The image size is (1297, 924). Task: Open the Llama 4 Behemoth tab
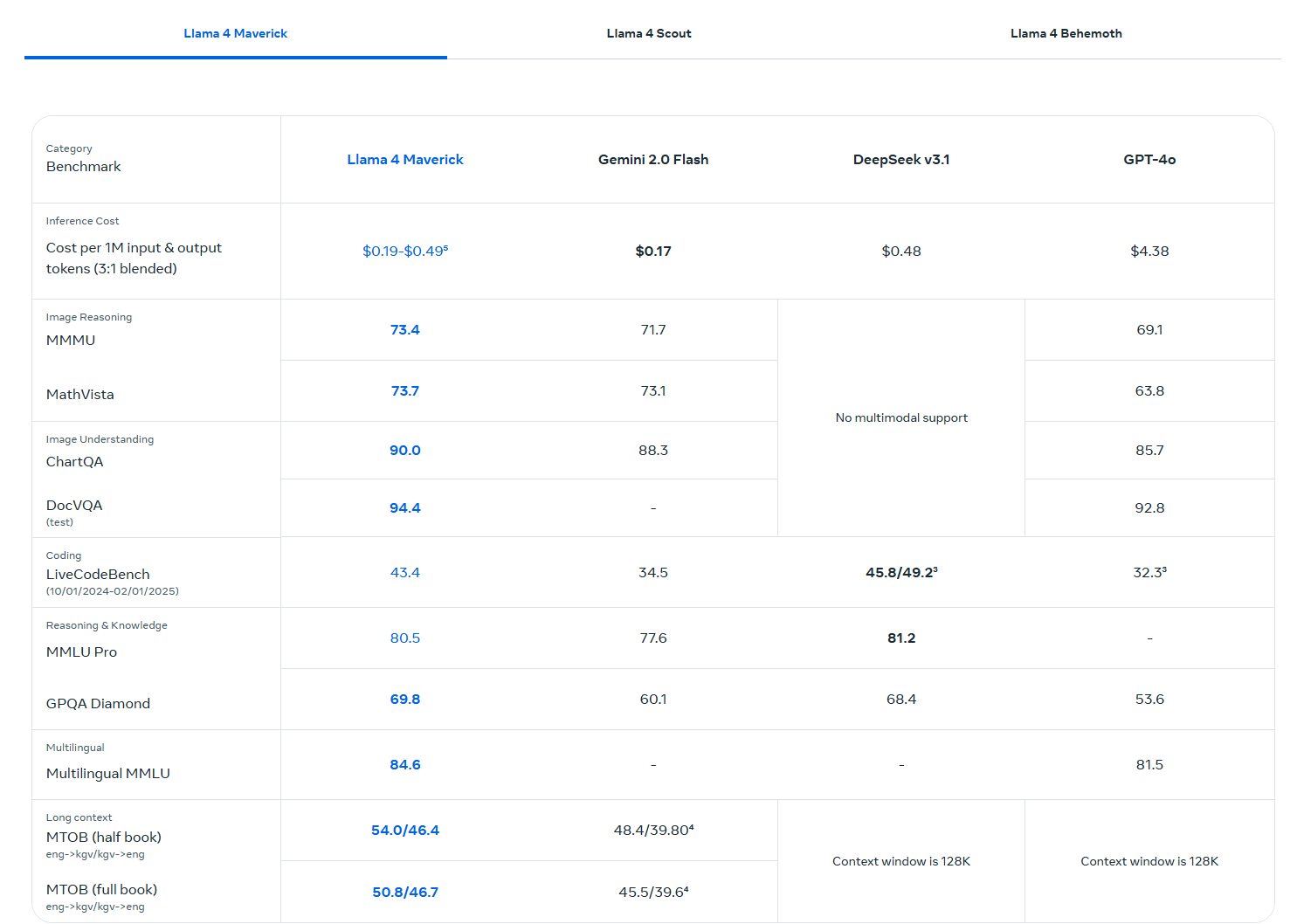pyautogui.click(x=1066, y=33)
